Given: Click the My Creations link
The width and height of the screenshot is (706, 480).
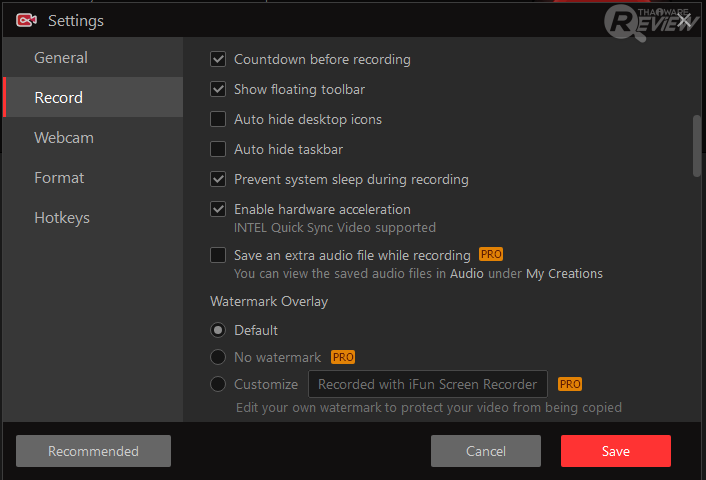Looking at the screenshot, I should click(564, 273).
